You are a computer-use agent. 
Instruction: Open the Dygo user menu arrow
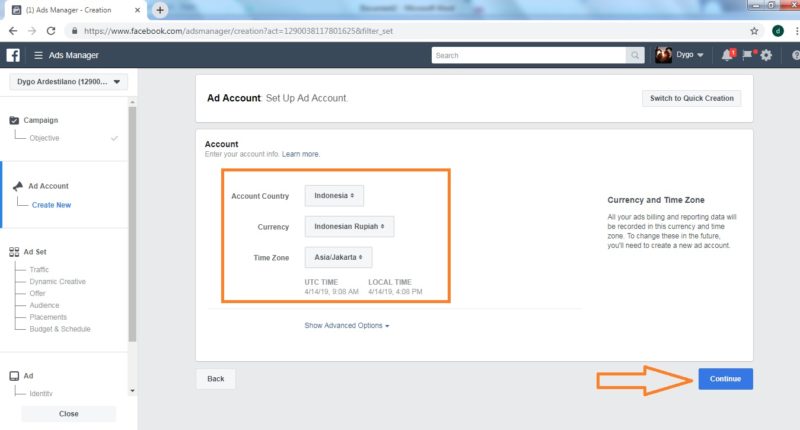tap(700, 55)
